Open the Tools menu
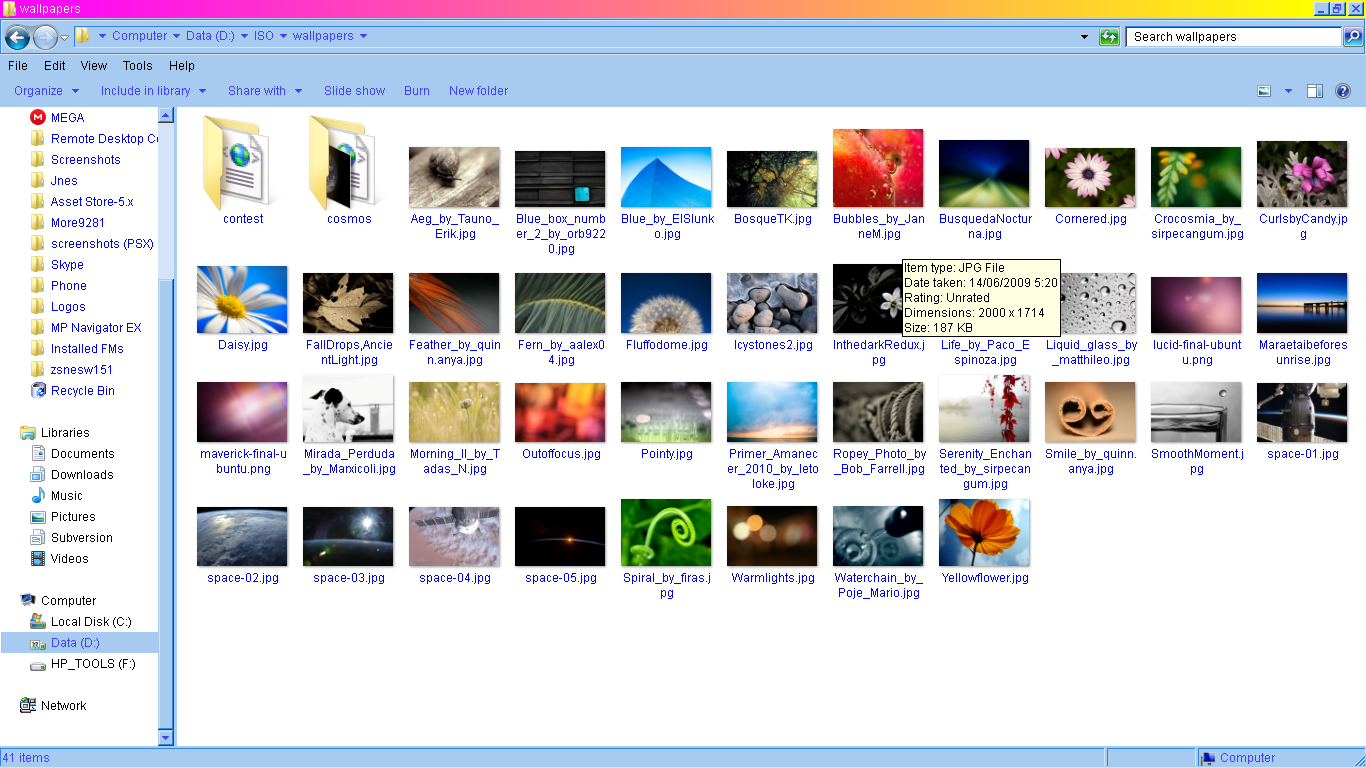Viewport: 1366px width, 768px height. click(x=138, y=66)
